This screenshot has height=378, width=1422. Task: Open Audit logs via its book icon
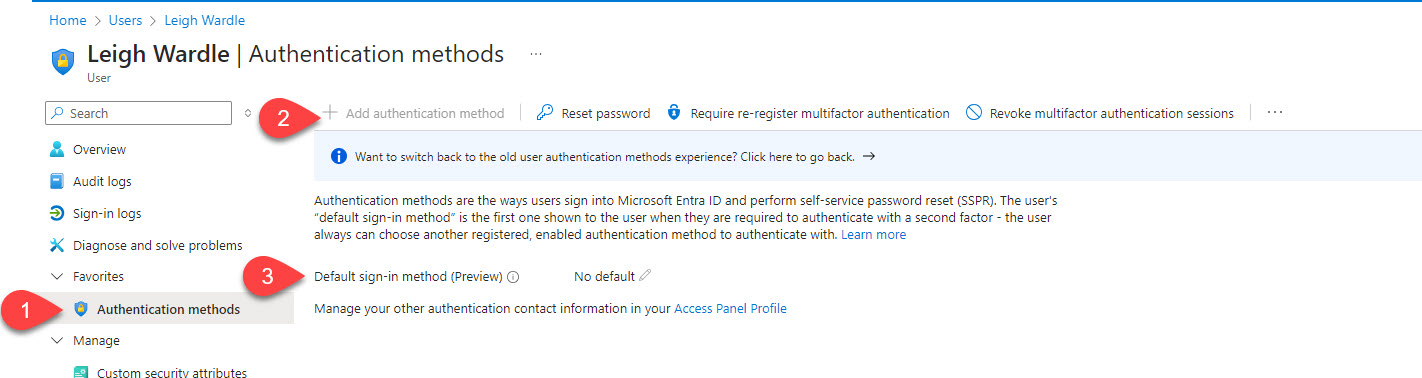coord(57,181)
